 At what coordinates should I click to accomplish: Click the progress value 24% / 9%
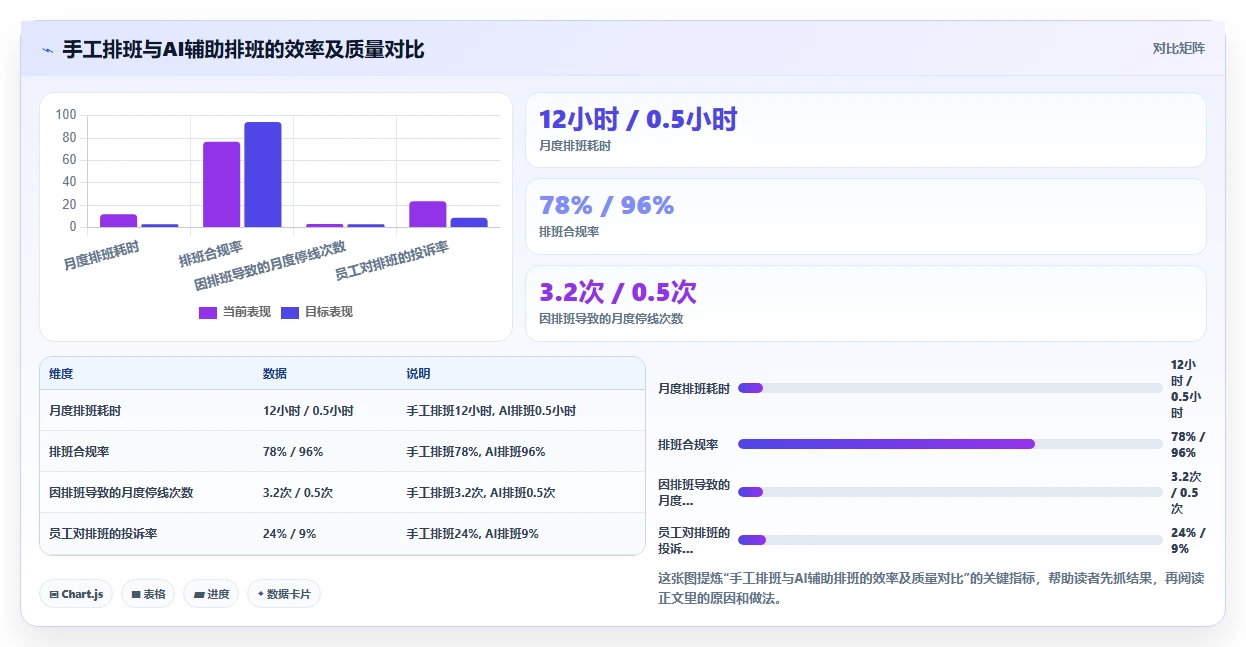(x=1188, y=540)
